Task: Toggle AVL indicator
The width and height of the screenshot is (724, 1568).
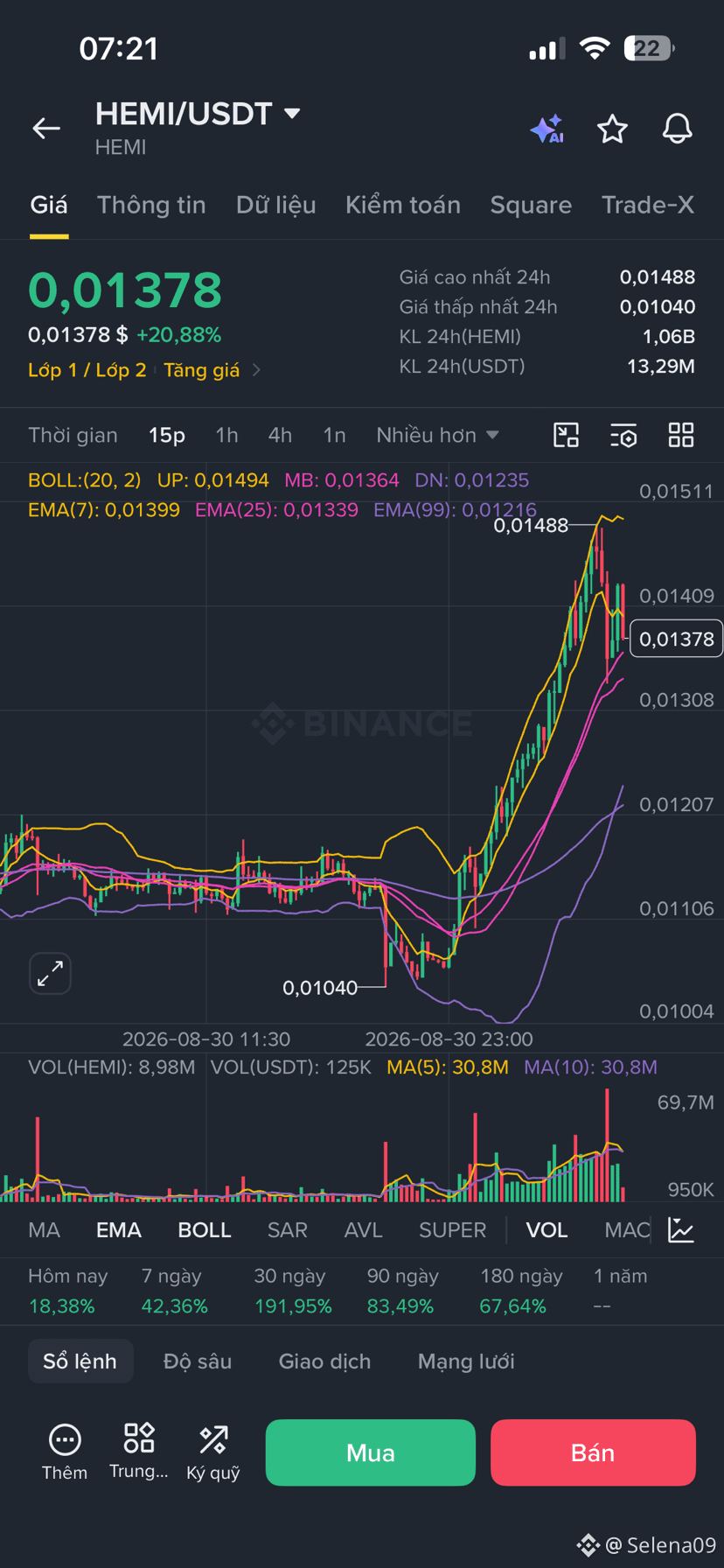Action: coord(364,1229)
